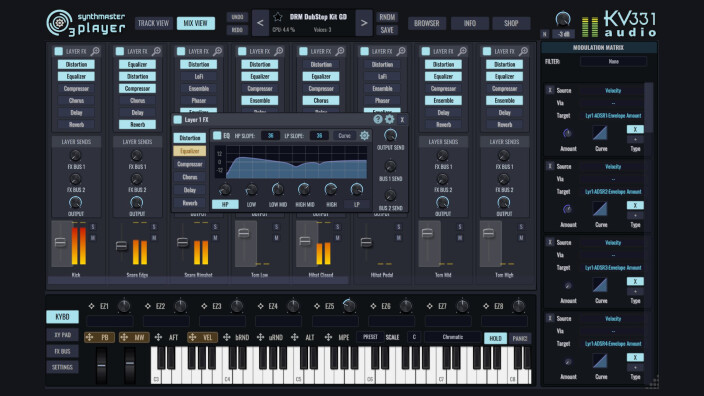The height and width of the screenshot is (396, 704).
Task: Open Lyr1 ADSR2 Envelope Amount target dropdown
Action: click(613, 192)
